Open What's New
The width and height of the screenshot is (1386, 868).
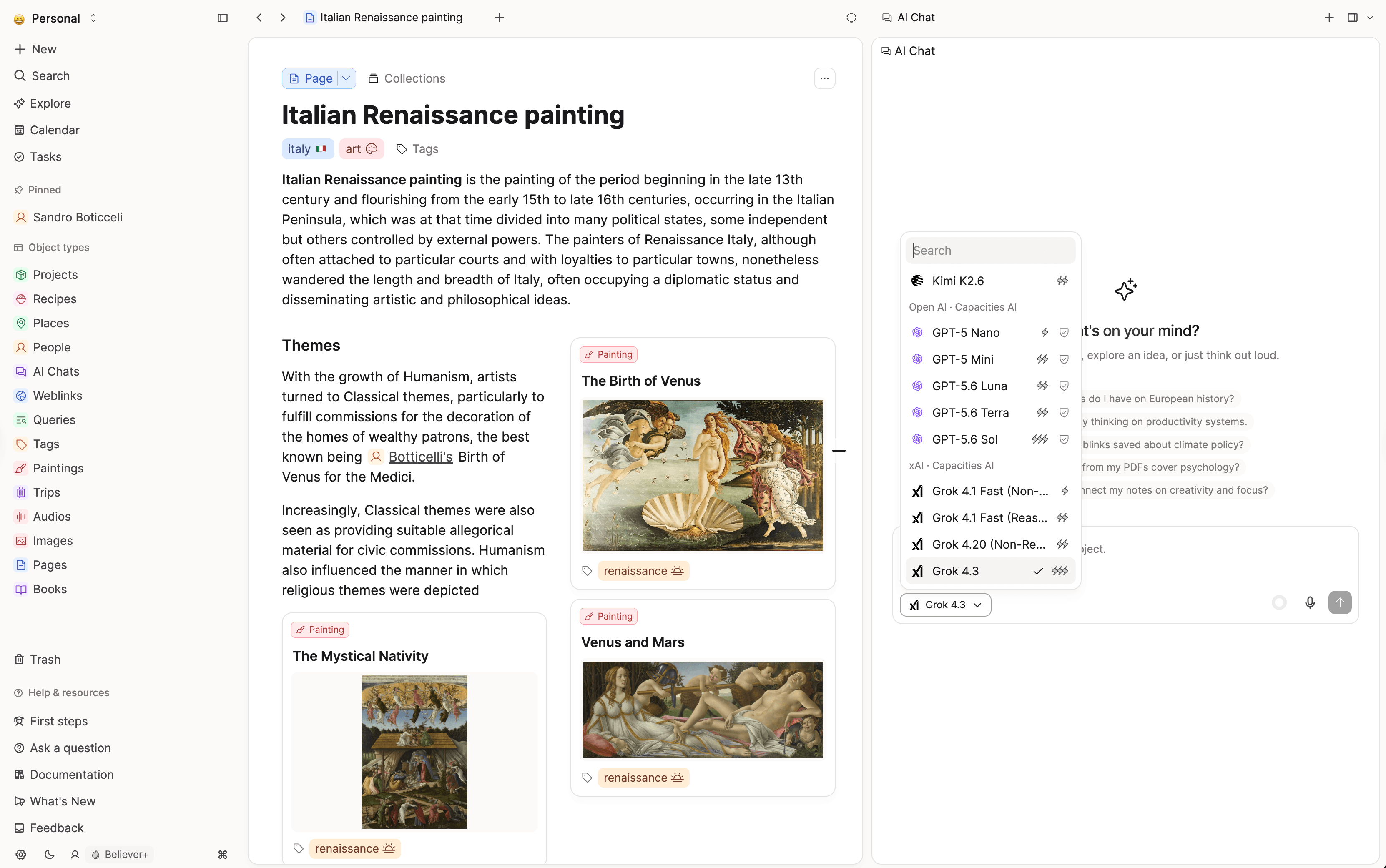tap(55, 801)
